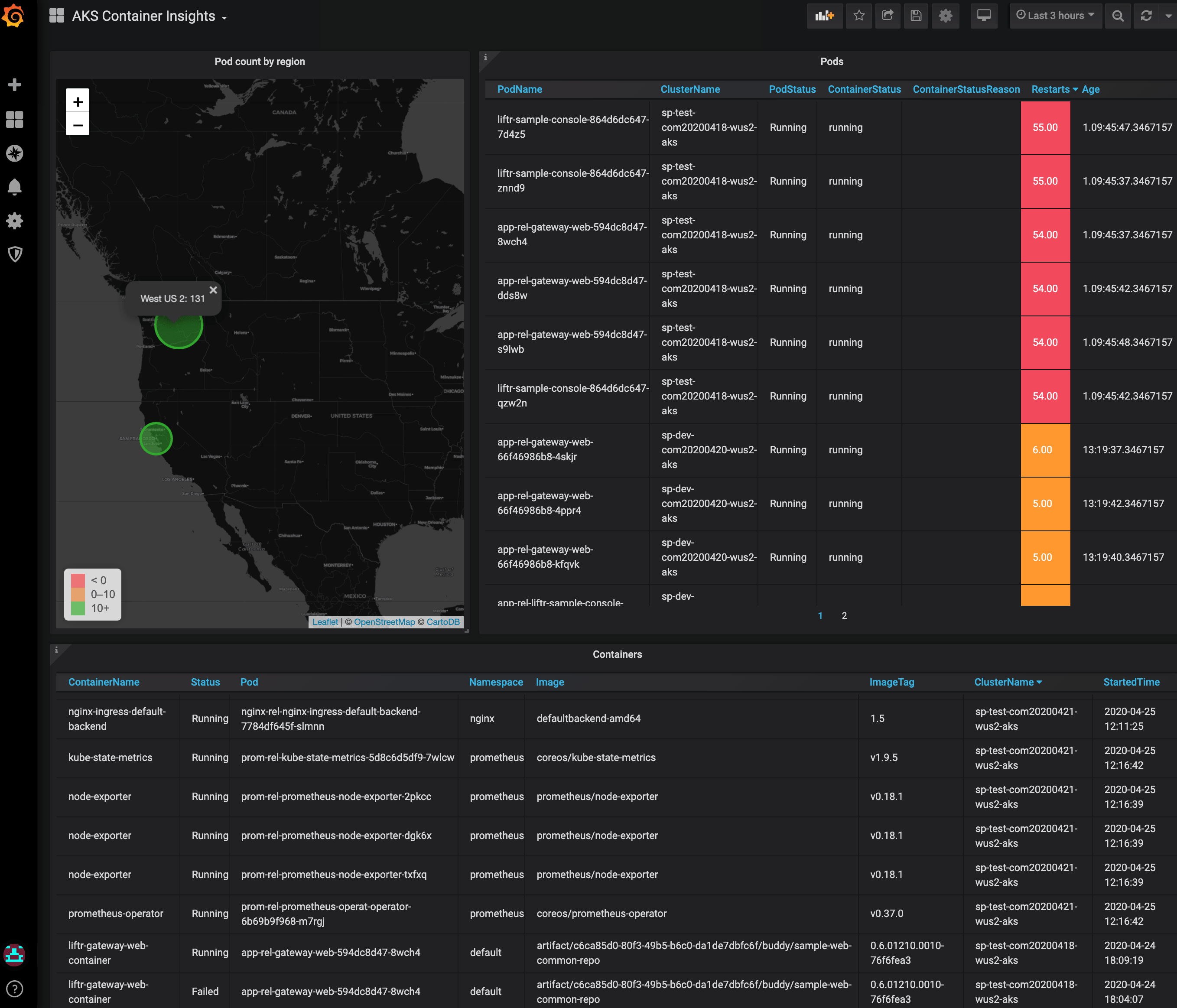Click the zoom out time range magnifier
Screen dimensions: 1177x1008
1117,16
